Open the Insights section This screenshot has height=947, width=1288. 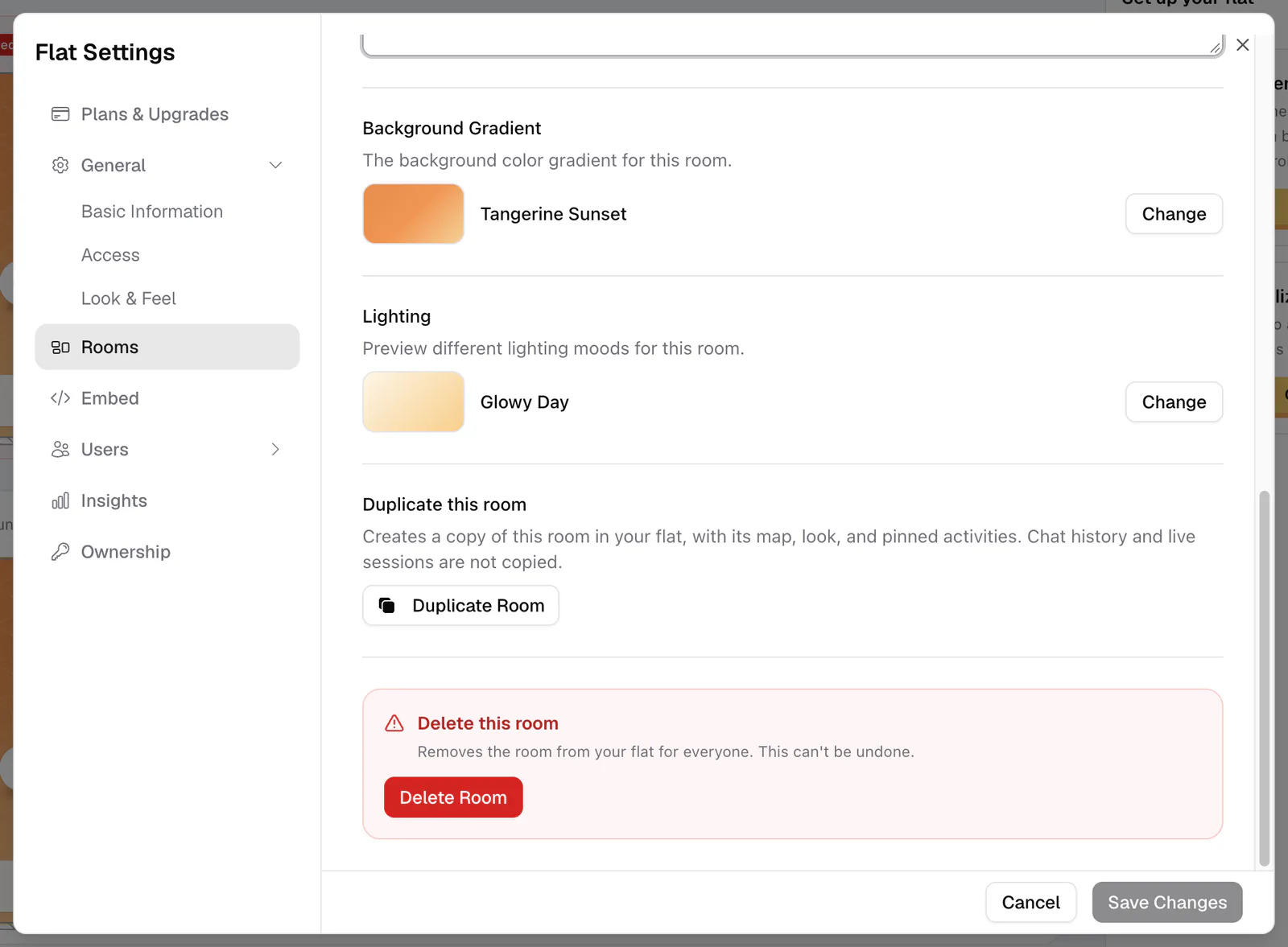(x=167, y=500)
